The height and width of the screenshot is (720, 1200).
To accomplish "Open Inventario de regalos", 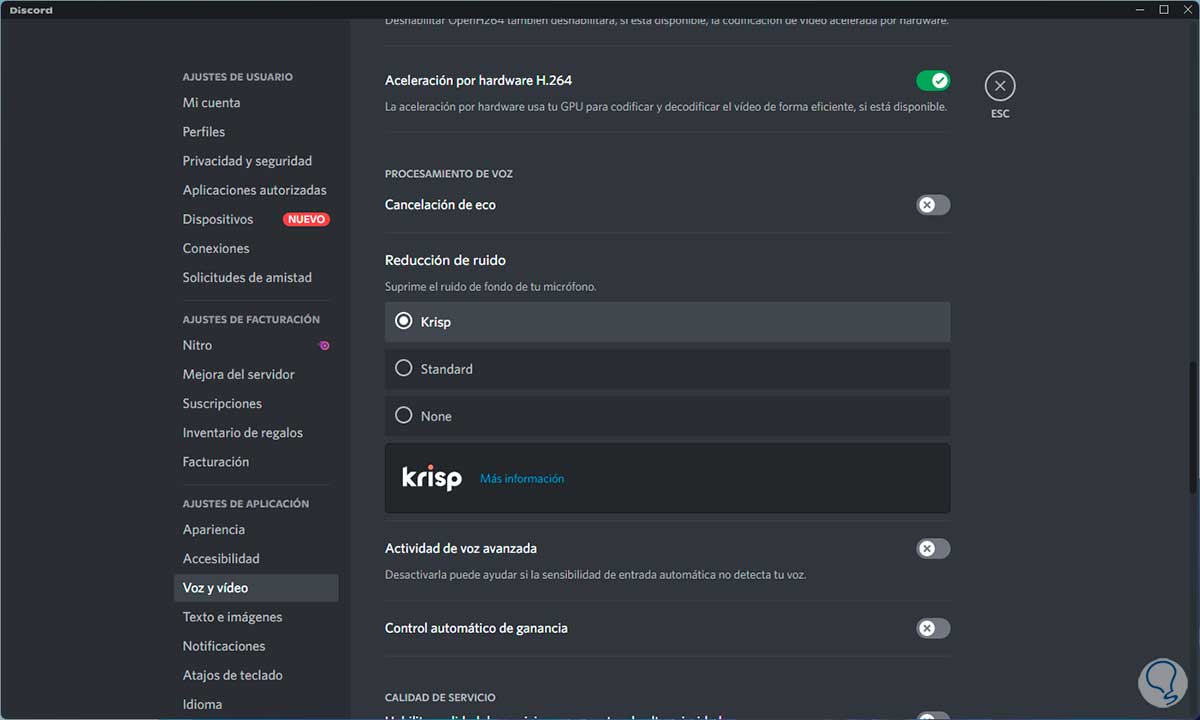I will coord(242,433).
